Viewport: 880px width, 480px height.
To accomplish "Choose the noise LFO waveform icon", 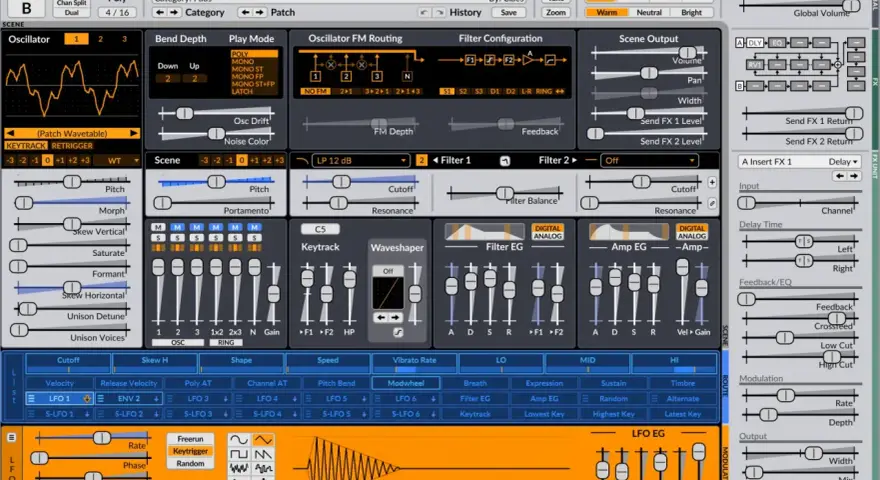I will 239,468.
